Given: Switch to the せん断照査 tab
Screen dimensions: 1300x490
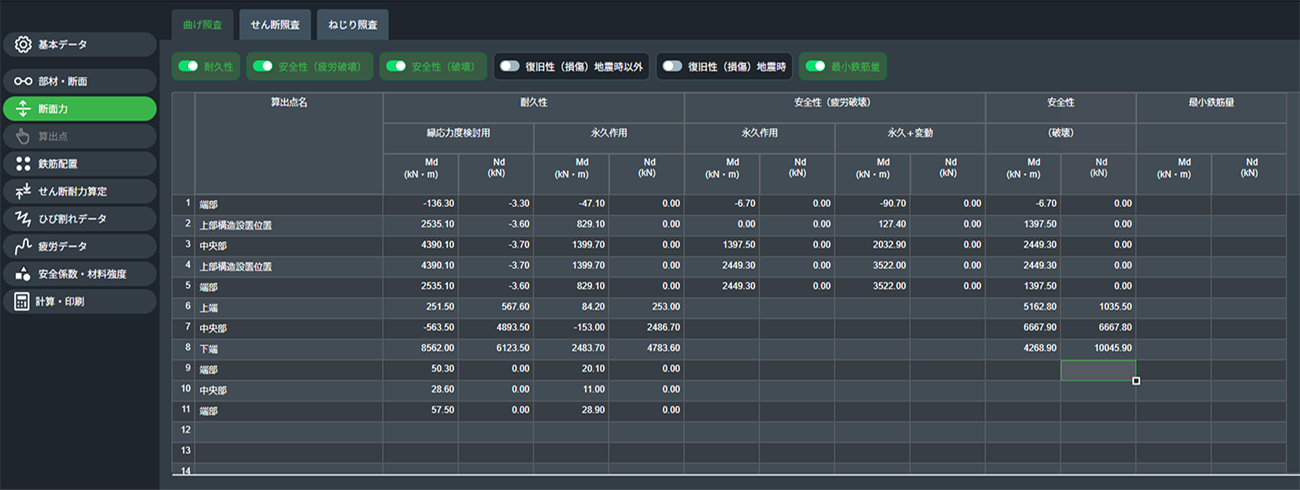Looking at the screenshot, I should pyautogui.click(x=275, y=24).
